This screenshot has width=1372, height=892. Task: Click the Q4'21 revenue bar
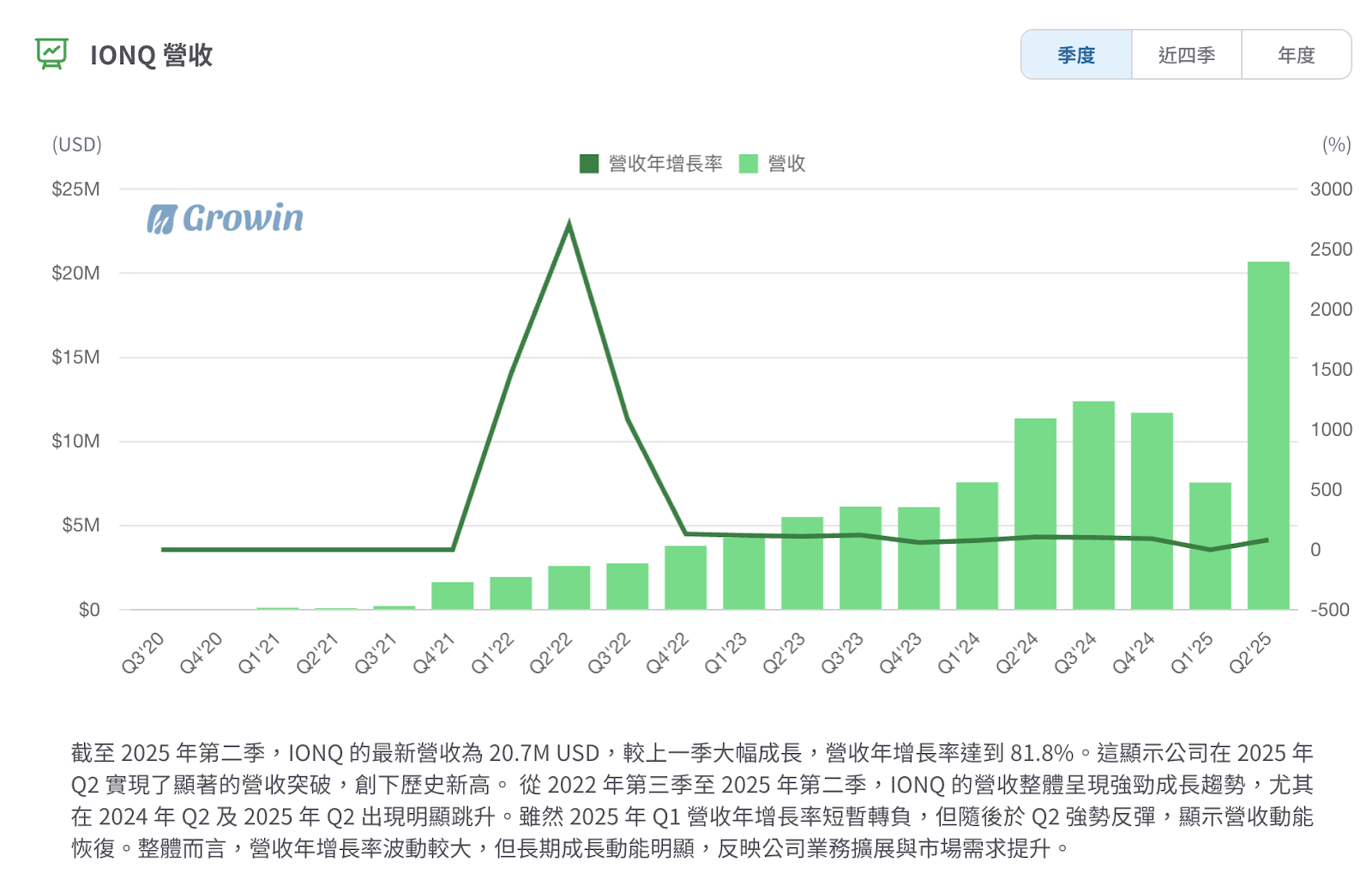coord(453,596)
